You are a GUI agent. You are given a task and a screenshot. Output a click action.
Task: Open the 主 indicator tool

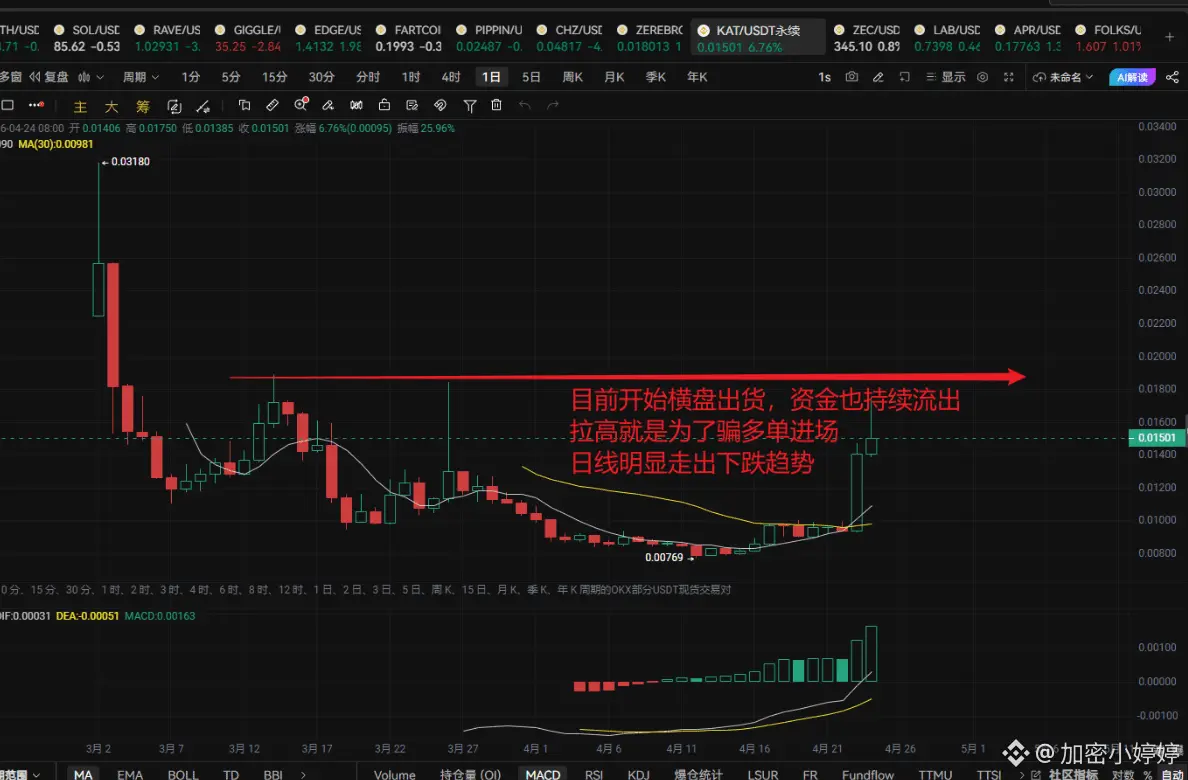click(x=80, y=106)
